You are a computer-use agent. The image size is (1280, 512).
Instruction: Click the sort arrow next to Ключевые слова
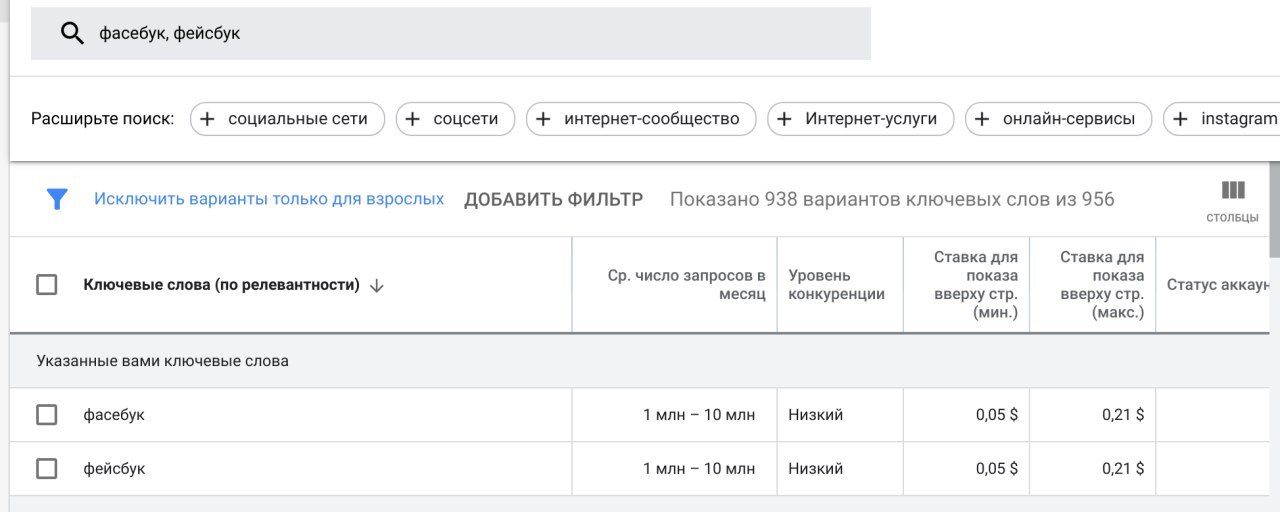click(376, 285)
